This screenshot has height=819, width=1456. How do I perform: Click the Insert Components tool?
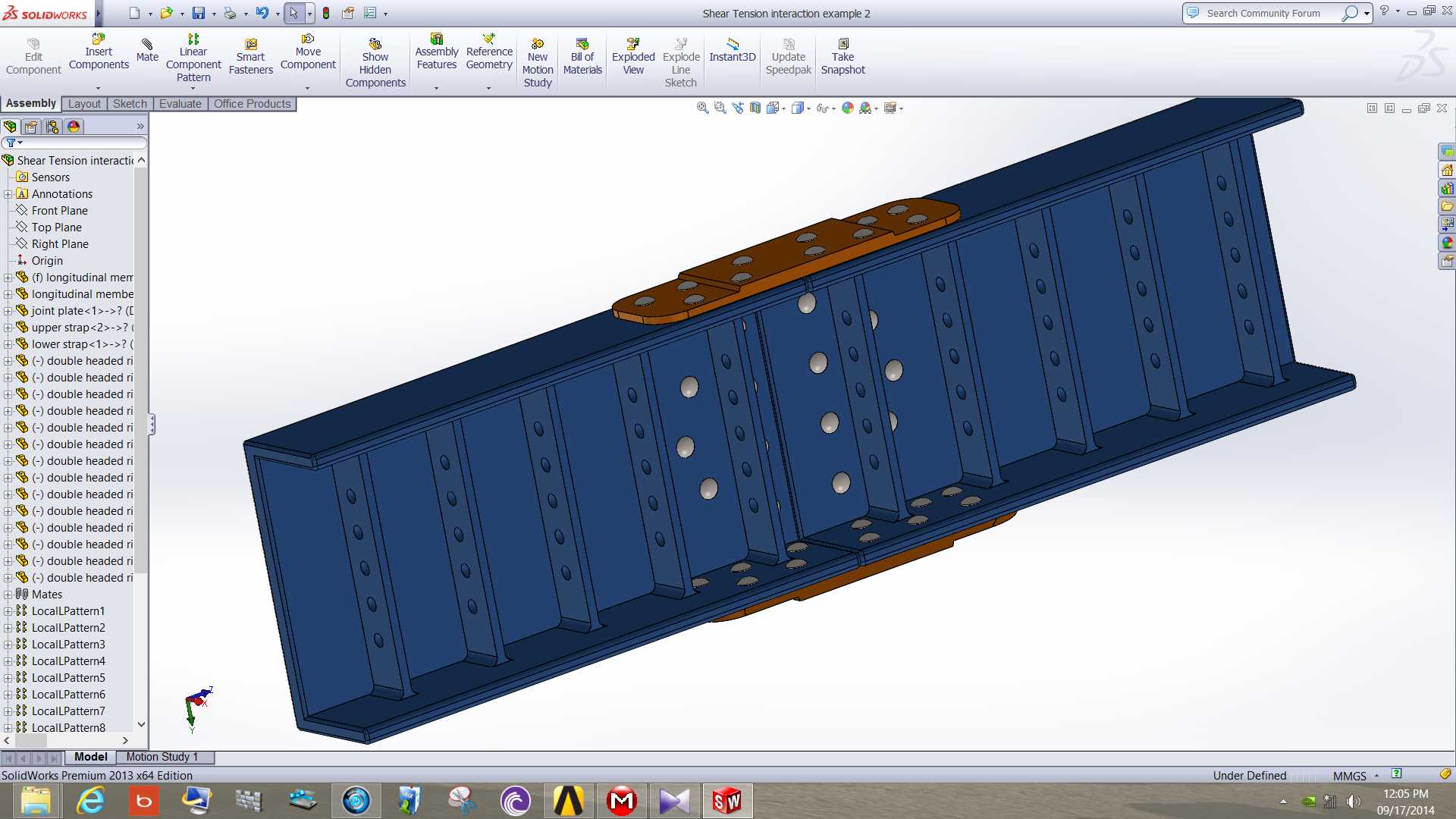pyautogui.click(x=99, y=53)
